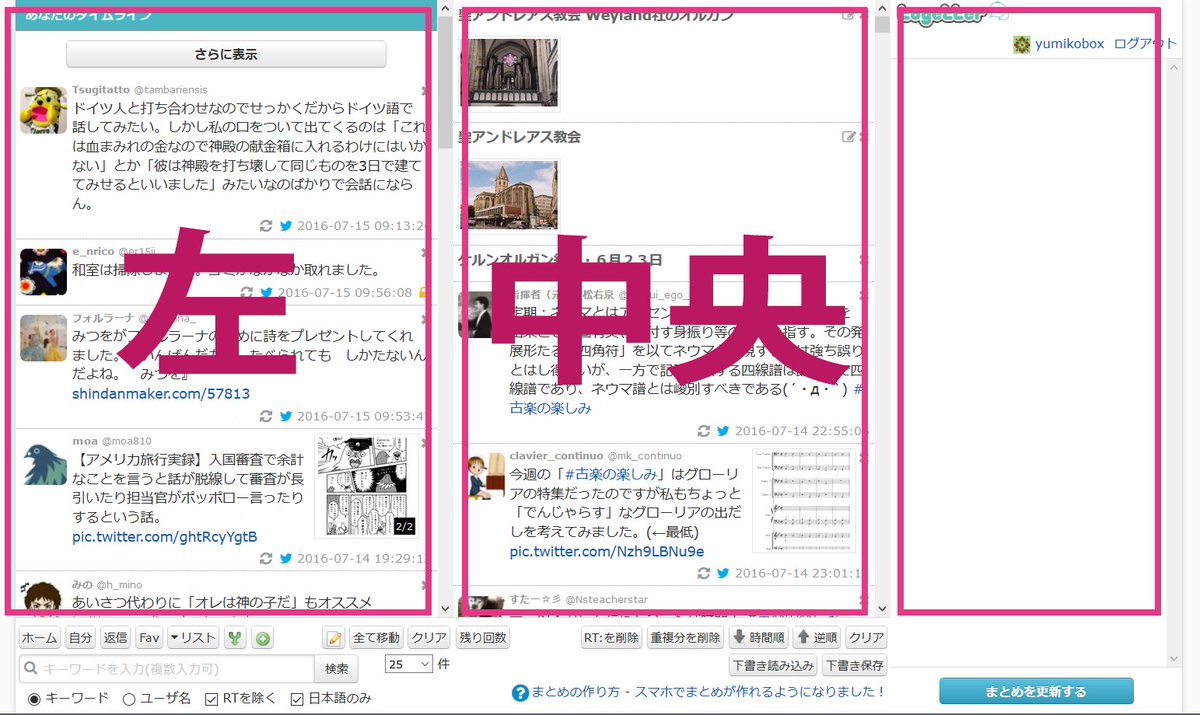The height and width of the screenshot is (715, 1200).
Task: Click the left timeline scrollbar down arrow
Action: click(x=444, y=608)
